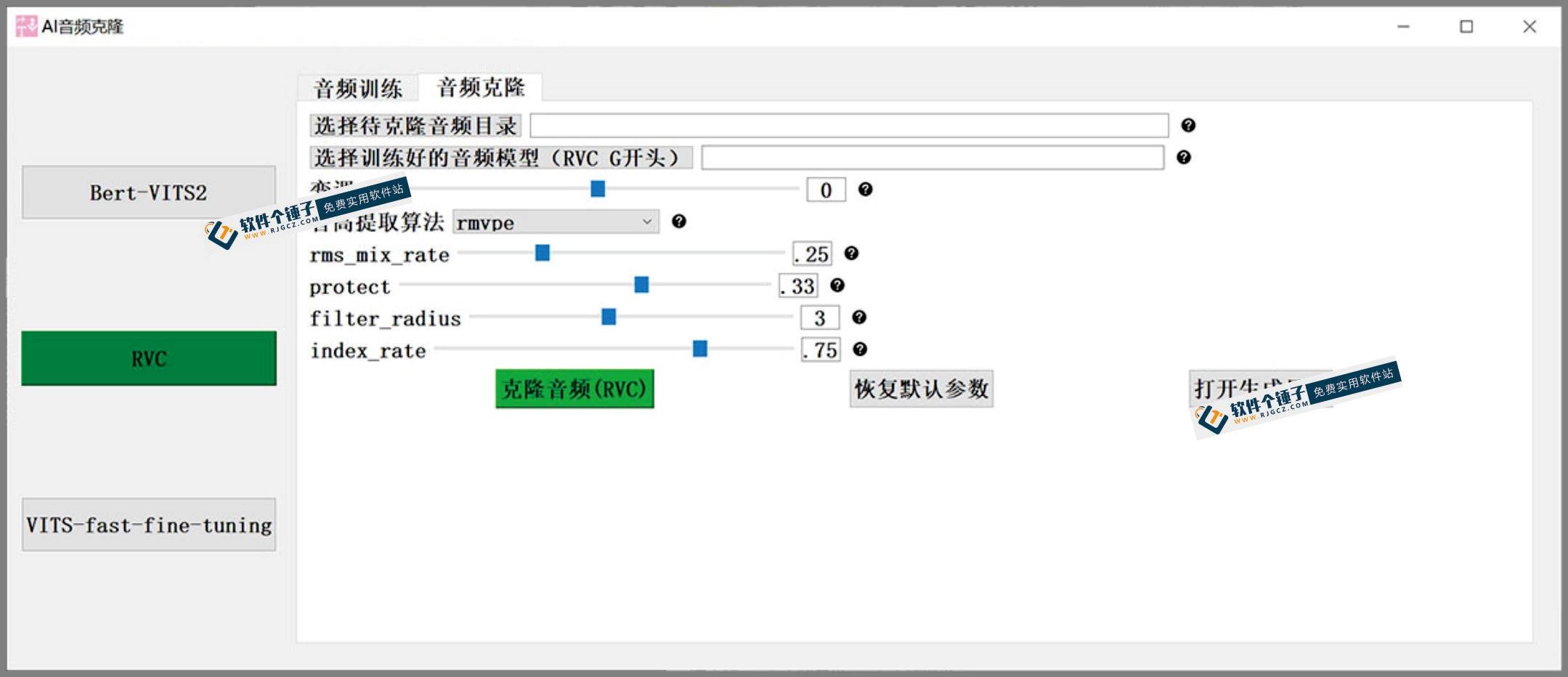Viewport: 1568px width, 677px height.
Task: Start cloning with 克隆音频(RVC) button
Action: coord(574,389)
